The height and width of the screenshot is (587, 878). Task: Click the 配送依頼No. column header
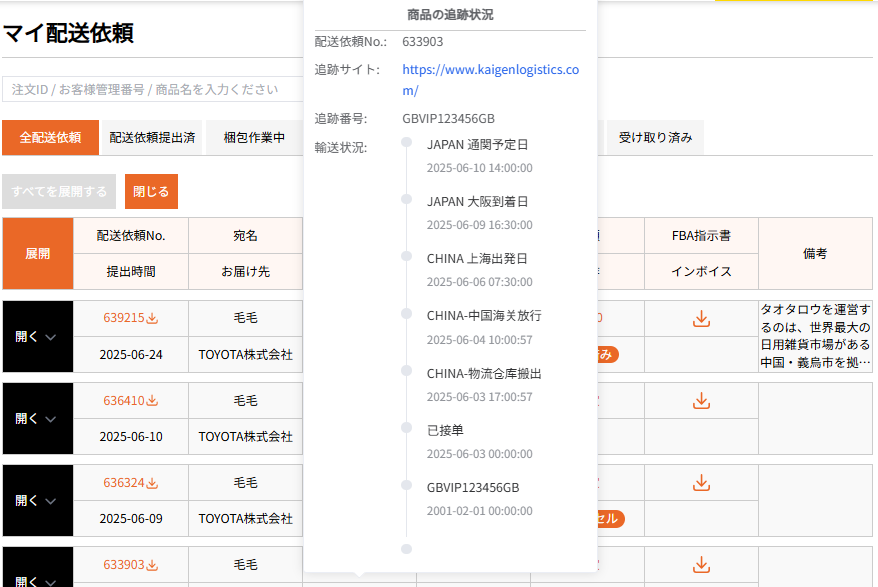(131, 236)
